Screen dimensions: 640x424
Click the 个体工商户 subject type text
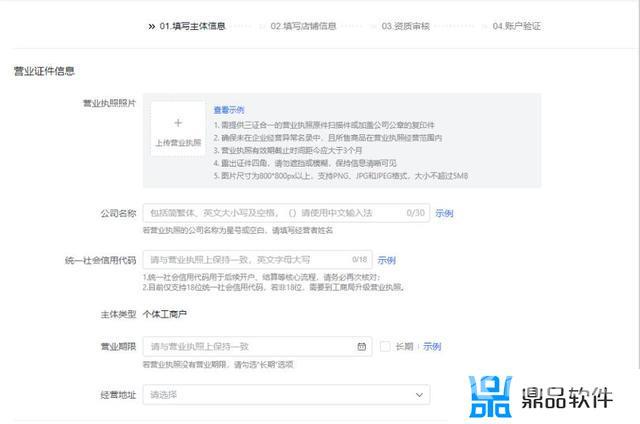165,314
